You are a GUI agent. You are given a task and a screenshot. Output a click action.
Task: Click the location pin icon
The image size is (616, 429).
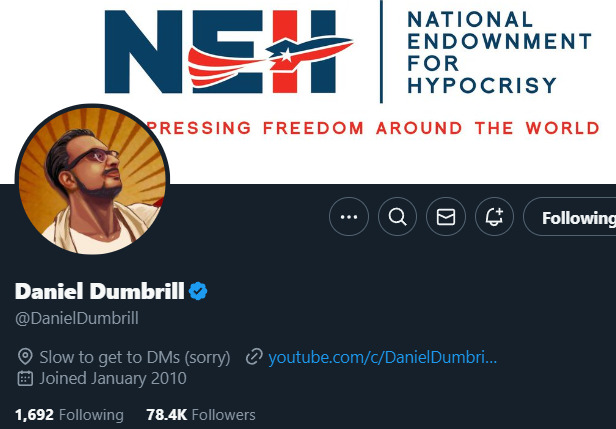(x=25, y=357)
